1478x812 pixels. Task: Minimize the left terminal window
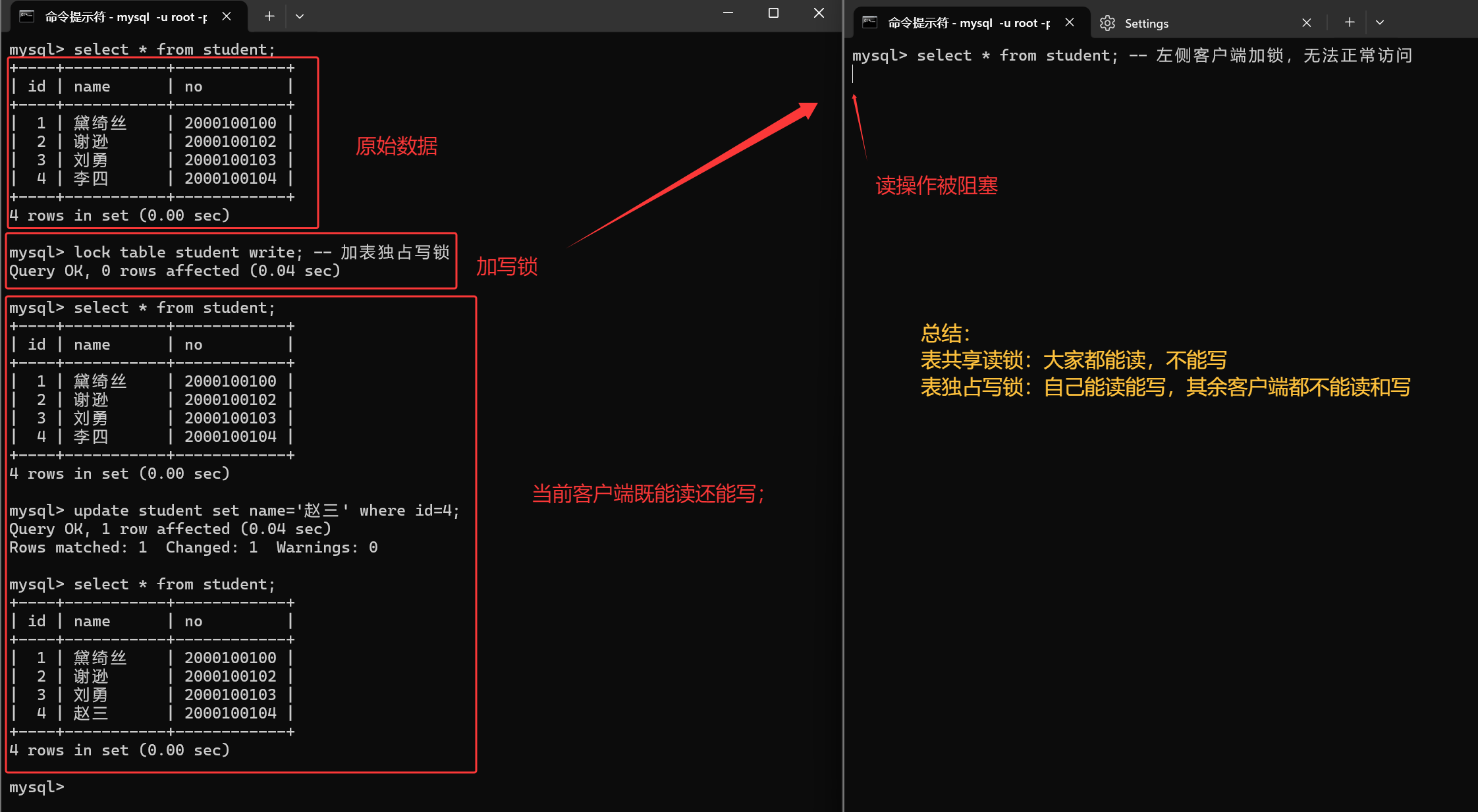[728, 13]
